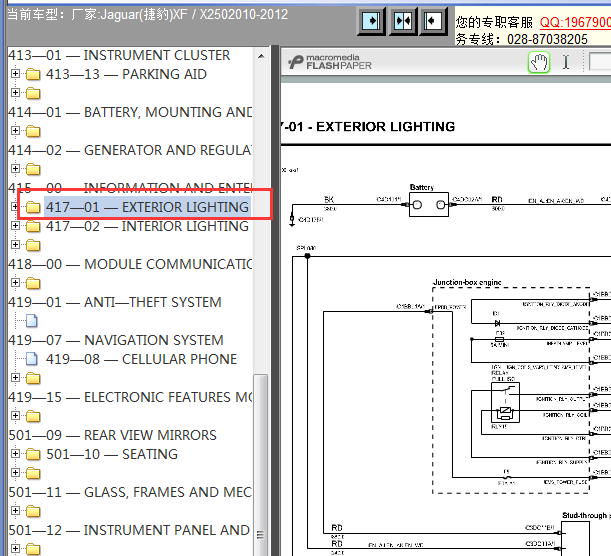
Task: Select 501—10 — SEATING tree item
Action: 112,454
